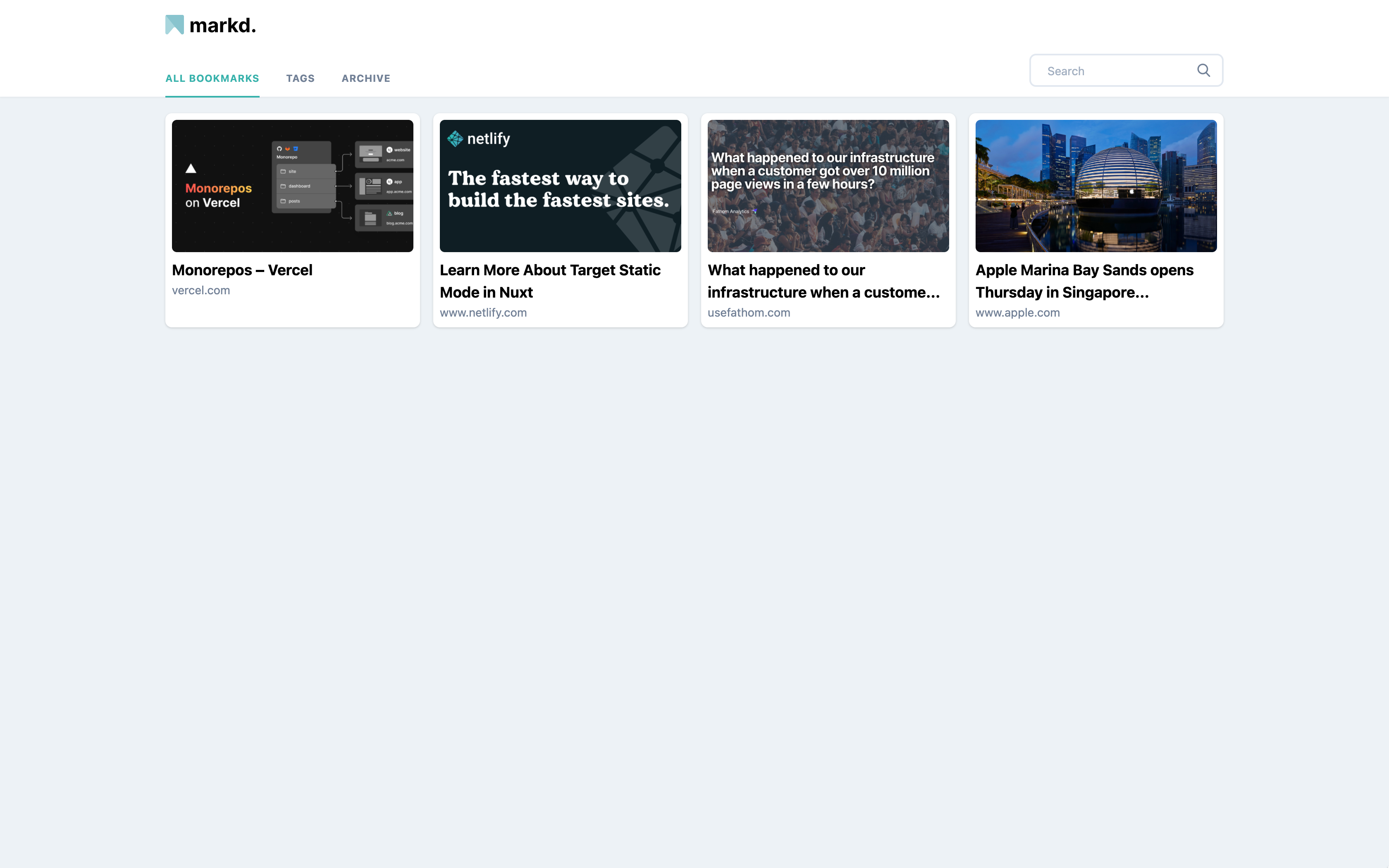Click Learn More About Target Static Mode title
Viewport: 1389px width, 868px height.
coord(549,281)
